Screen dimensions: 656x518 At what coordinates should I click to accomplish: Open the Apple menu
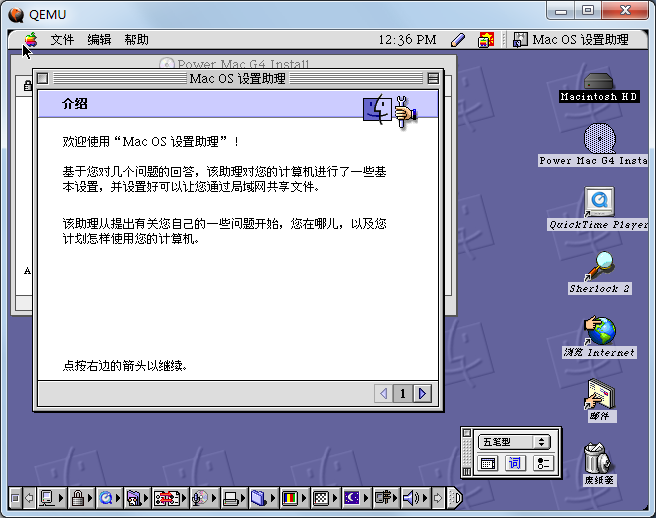pyautogui.click(x=31, y=40)
